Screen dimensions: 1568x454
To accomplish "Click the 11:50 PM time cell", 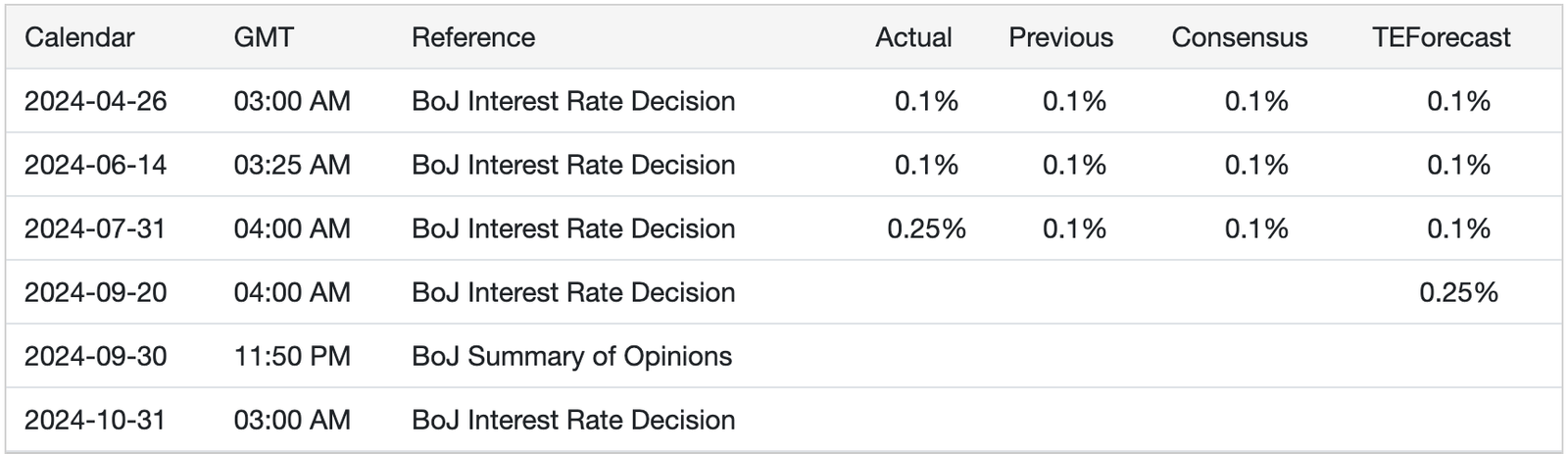I will [x=292, y=356].
